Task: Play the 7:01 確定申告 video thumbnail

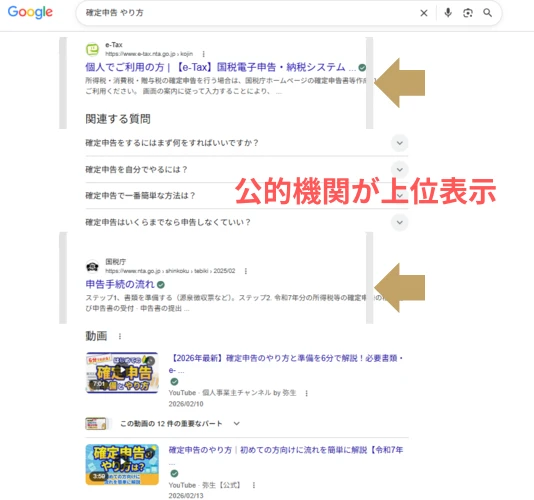Action: click(x=122, y=373)
